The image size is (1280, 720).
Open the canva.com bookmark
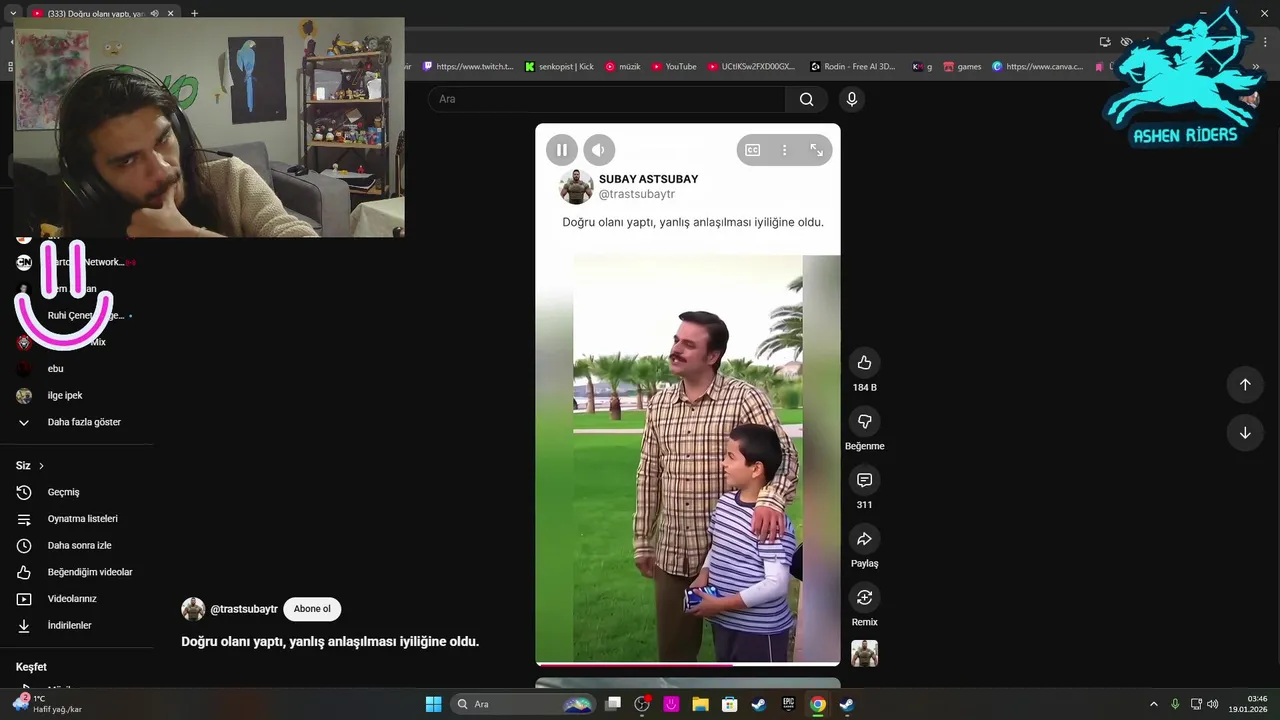[x=1037, y=67]
